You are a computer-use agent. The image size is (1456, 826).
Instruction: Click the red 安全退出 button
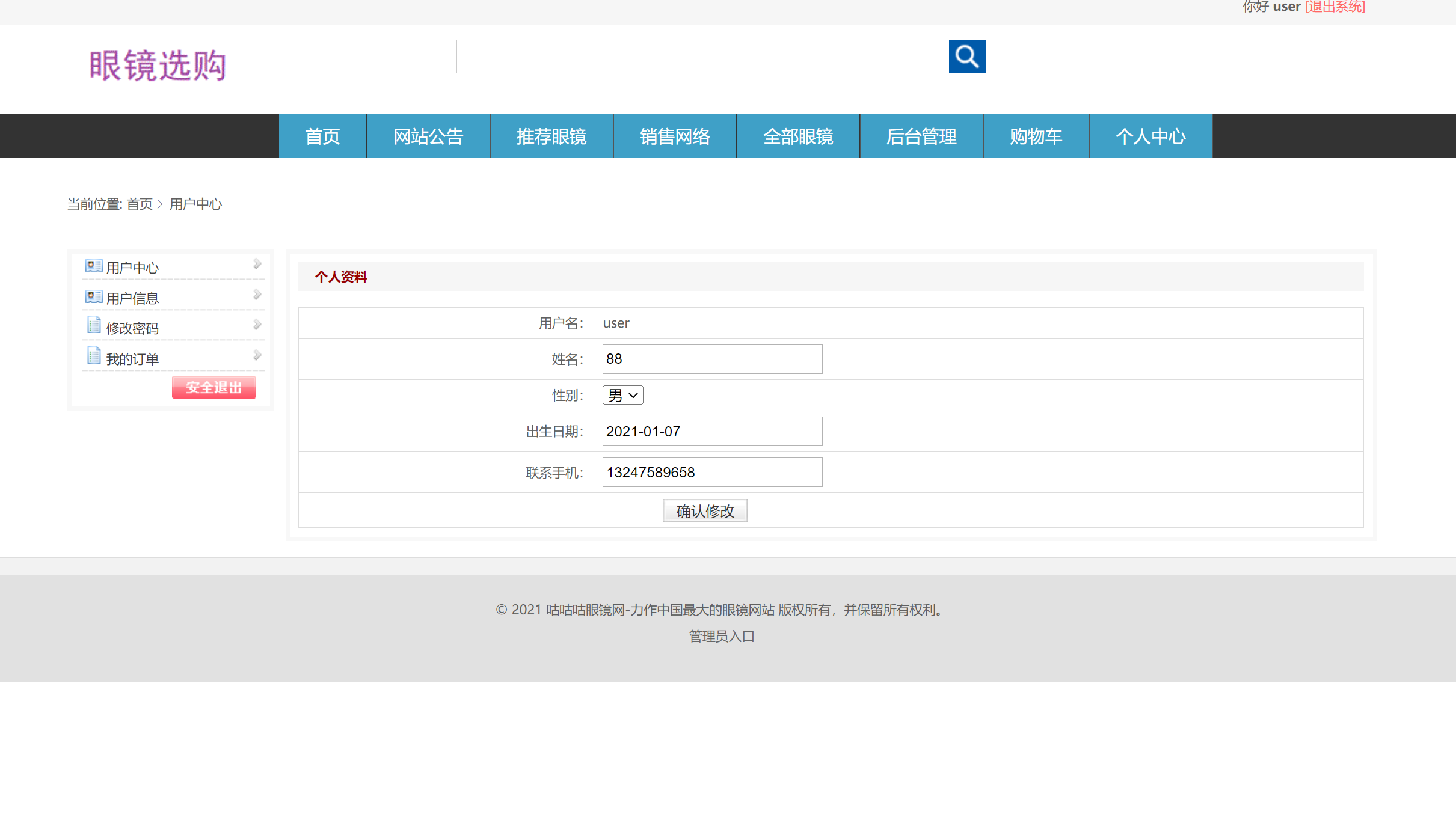click(x=213, y=388)
